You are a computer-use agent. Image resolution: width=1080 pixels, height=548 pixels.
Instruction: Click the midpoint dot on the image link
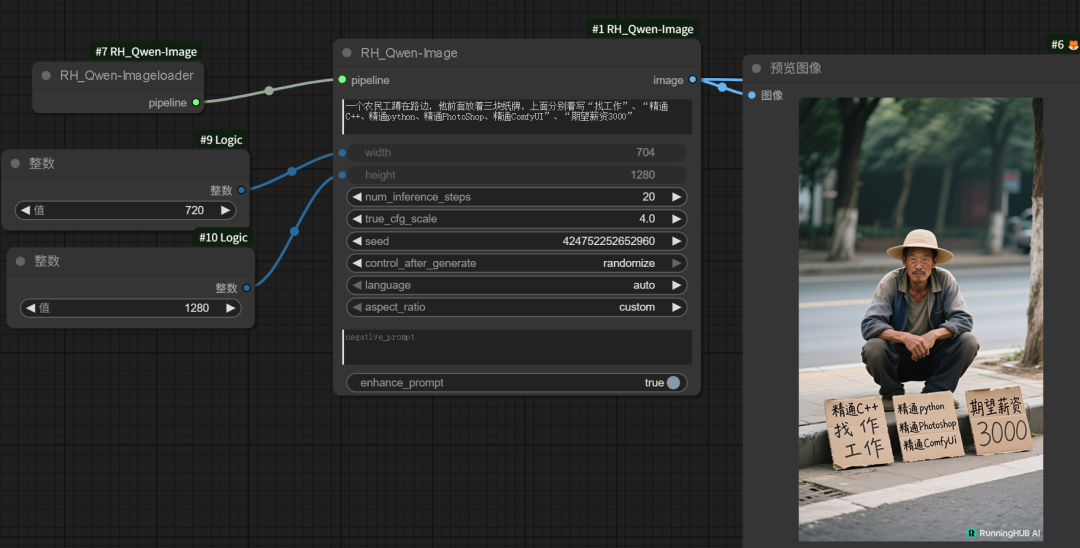pos(722,87)
